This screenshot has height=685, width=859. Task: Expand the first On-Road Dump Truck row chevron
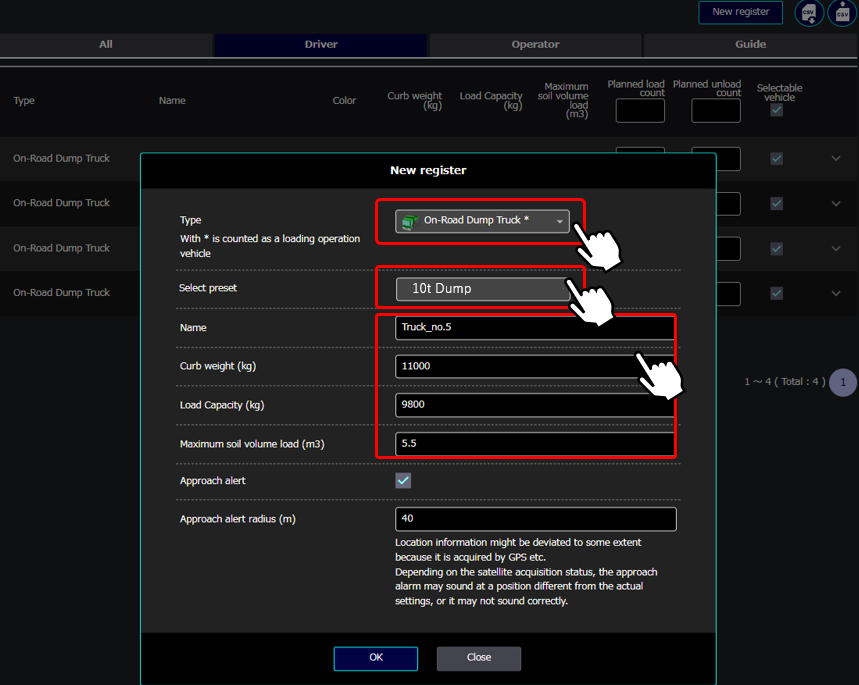pyautogui.click(x=836, y=159)
